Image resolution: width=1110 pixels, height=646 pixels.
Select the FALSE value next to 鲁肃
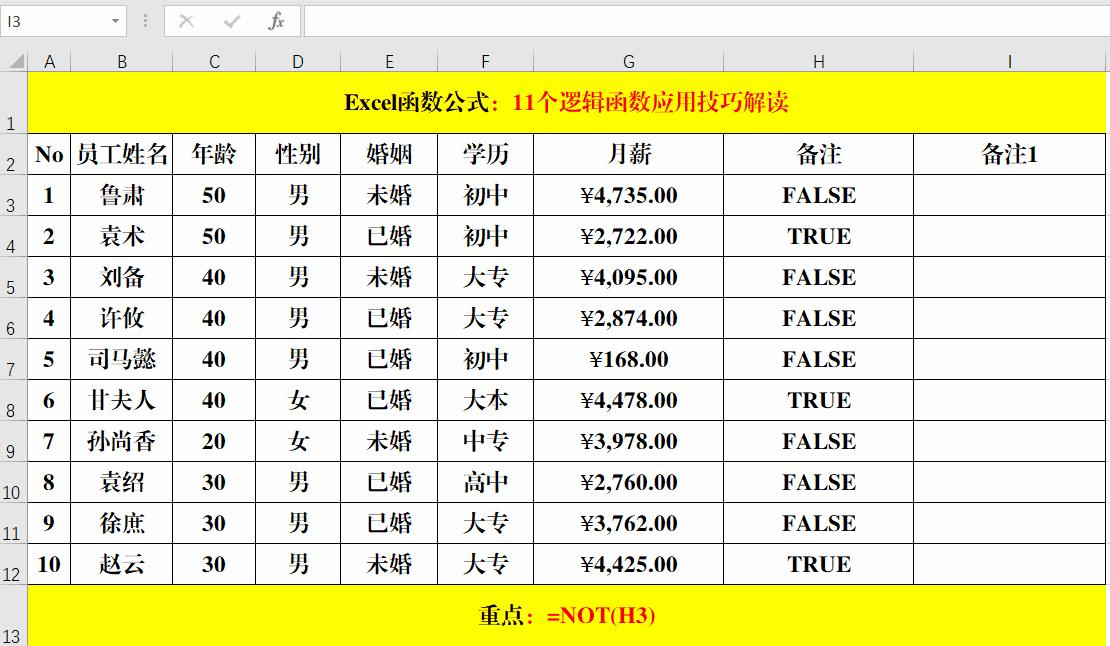click(x=818, y=195)
